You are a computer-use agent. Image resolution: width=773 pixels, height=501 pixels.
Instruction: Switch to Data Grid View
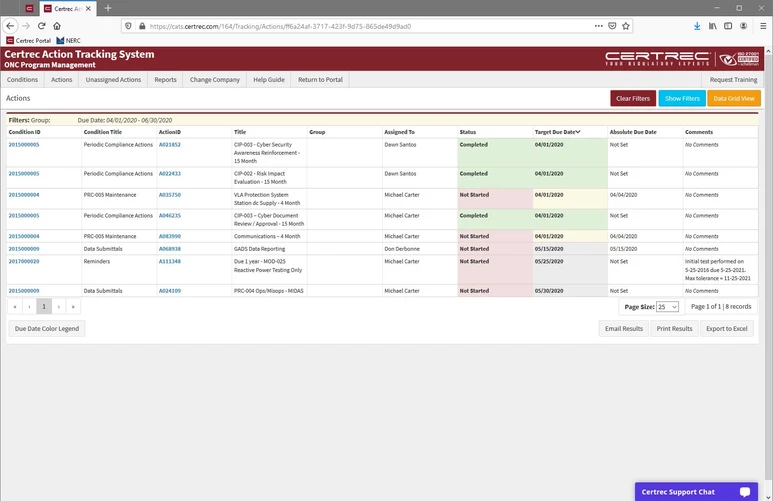pyautogui.click(x=734, y=98)
